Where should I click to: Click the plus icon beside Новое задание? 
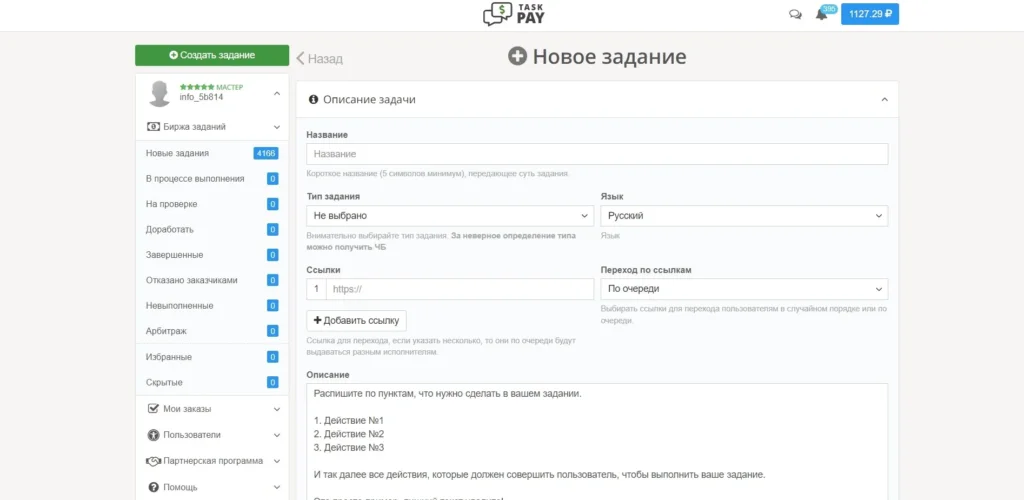click(517, 57)
